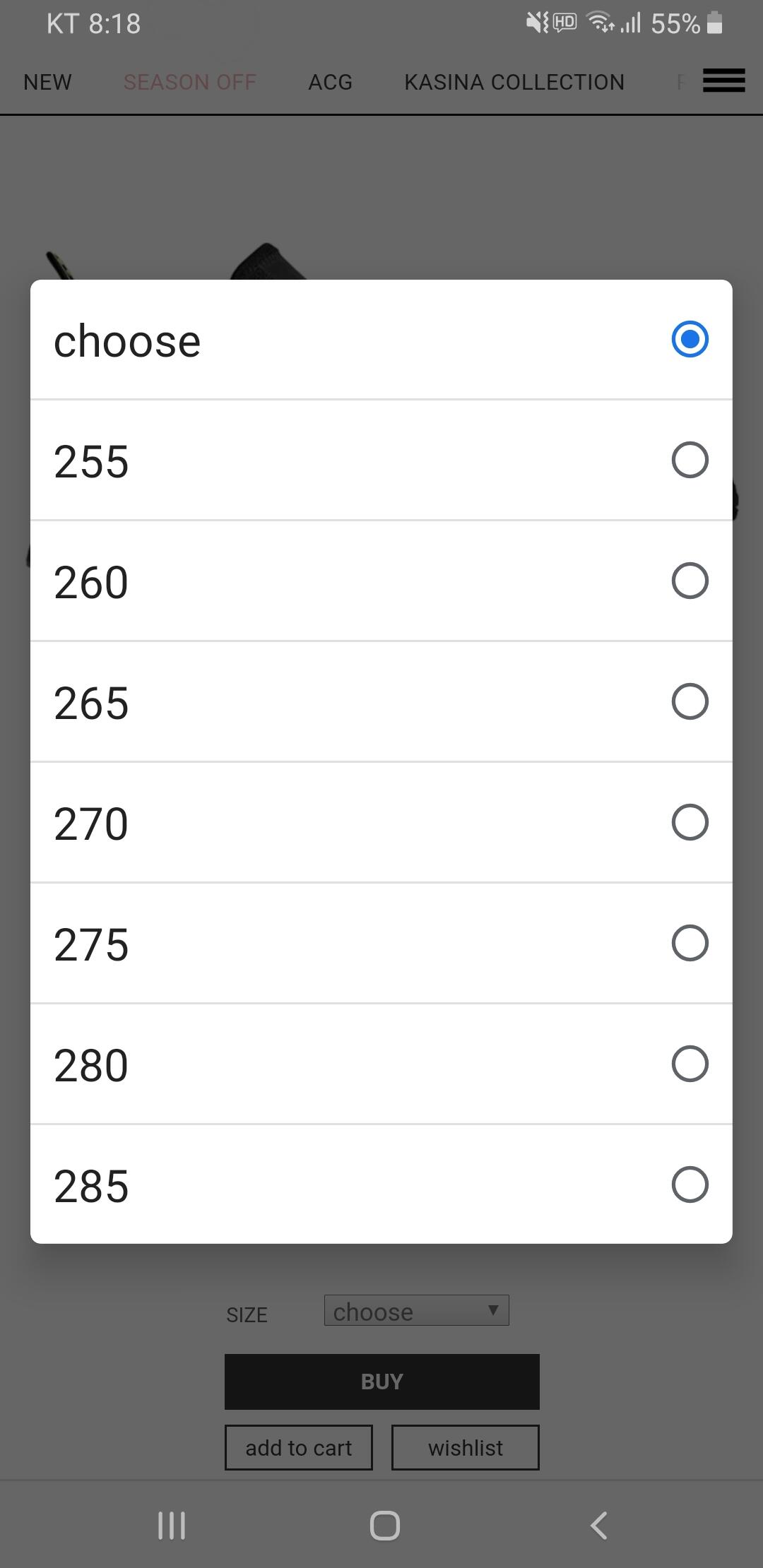Open the NEW tab
The height and width of the screenshot is (1568, 763).
point(47,82)
